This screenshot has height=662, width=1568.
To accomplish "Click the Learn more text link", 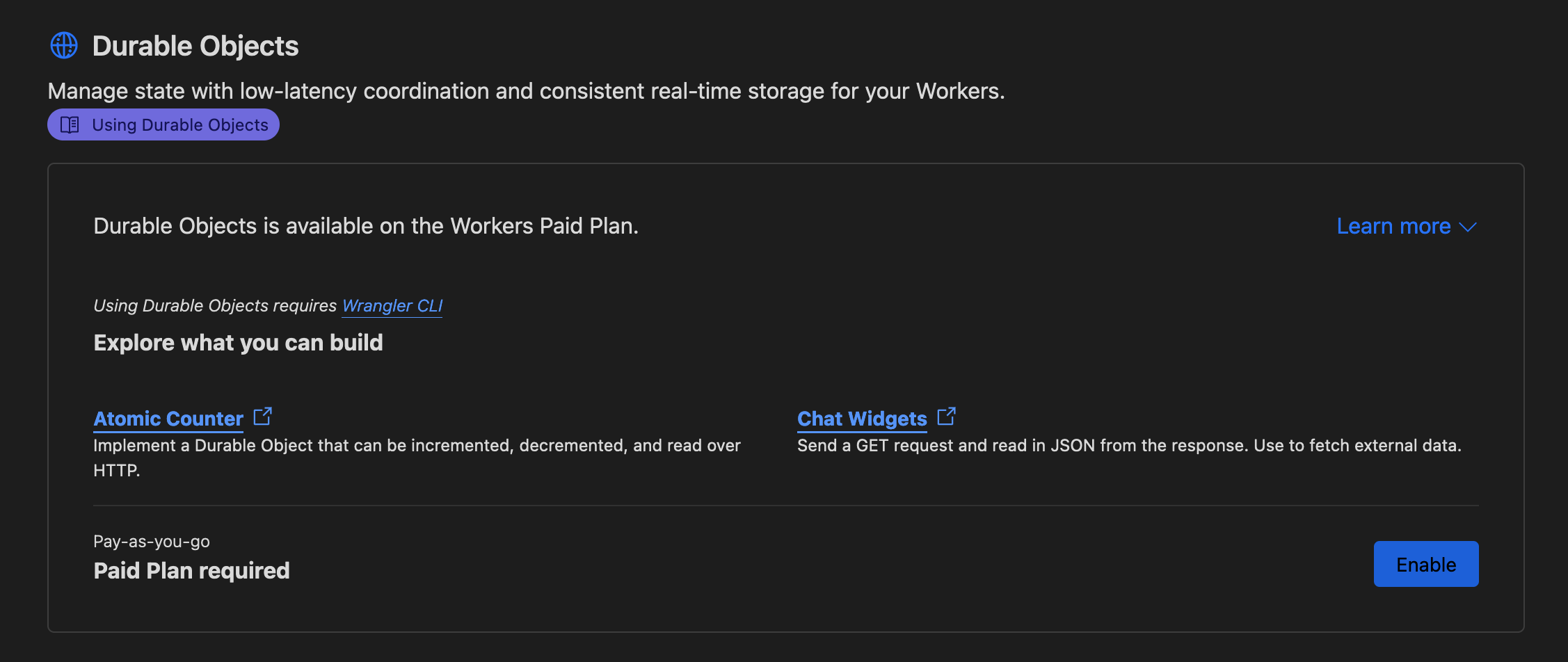I will pyautogui.click(x=1392, y=226).
